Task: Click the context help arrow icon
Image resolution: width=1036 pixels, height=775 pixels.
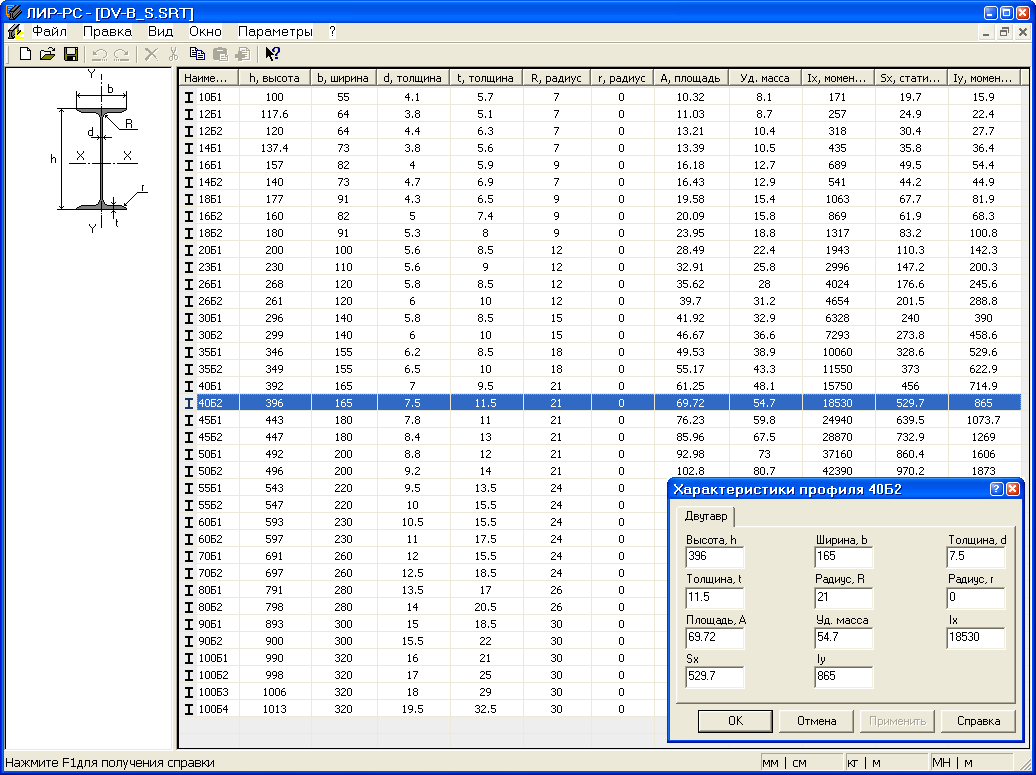Action: coord(272,54)
